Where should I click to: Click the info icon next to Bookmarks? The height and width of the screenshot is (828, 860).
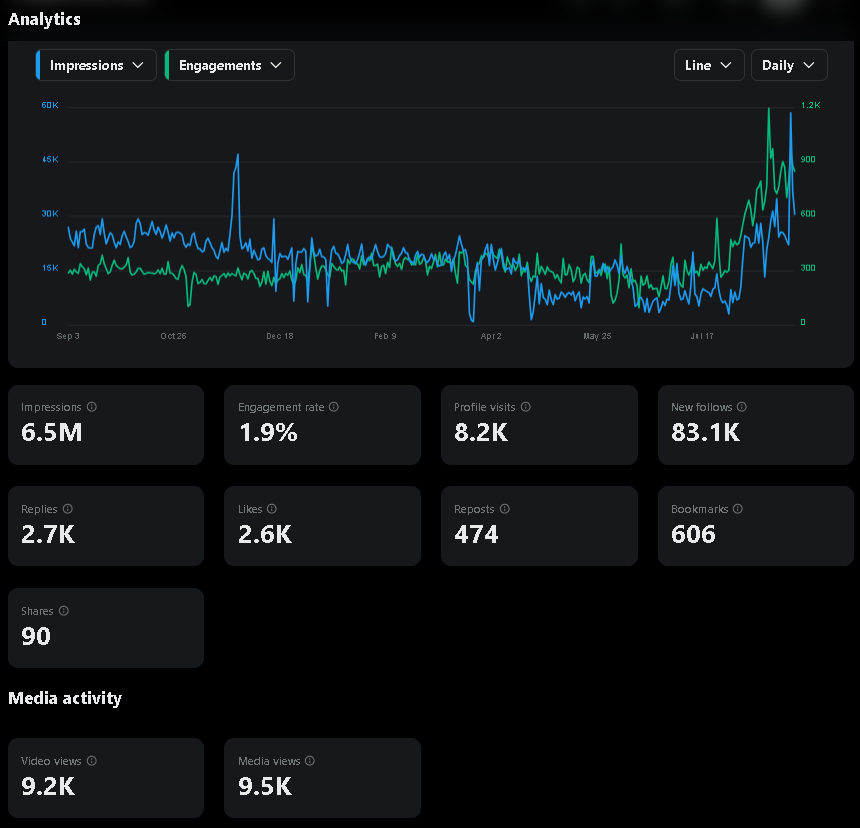[x=737, y=509]
